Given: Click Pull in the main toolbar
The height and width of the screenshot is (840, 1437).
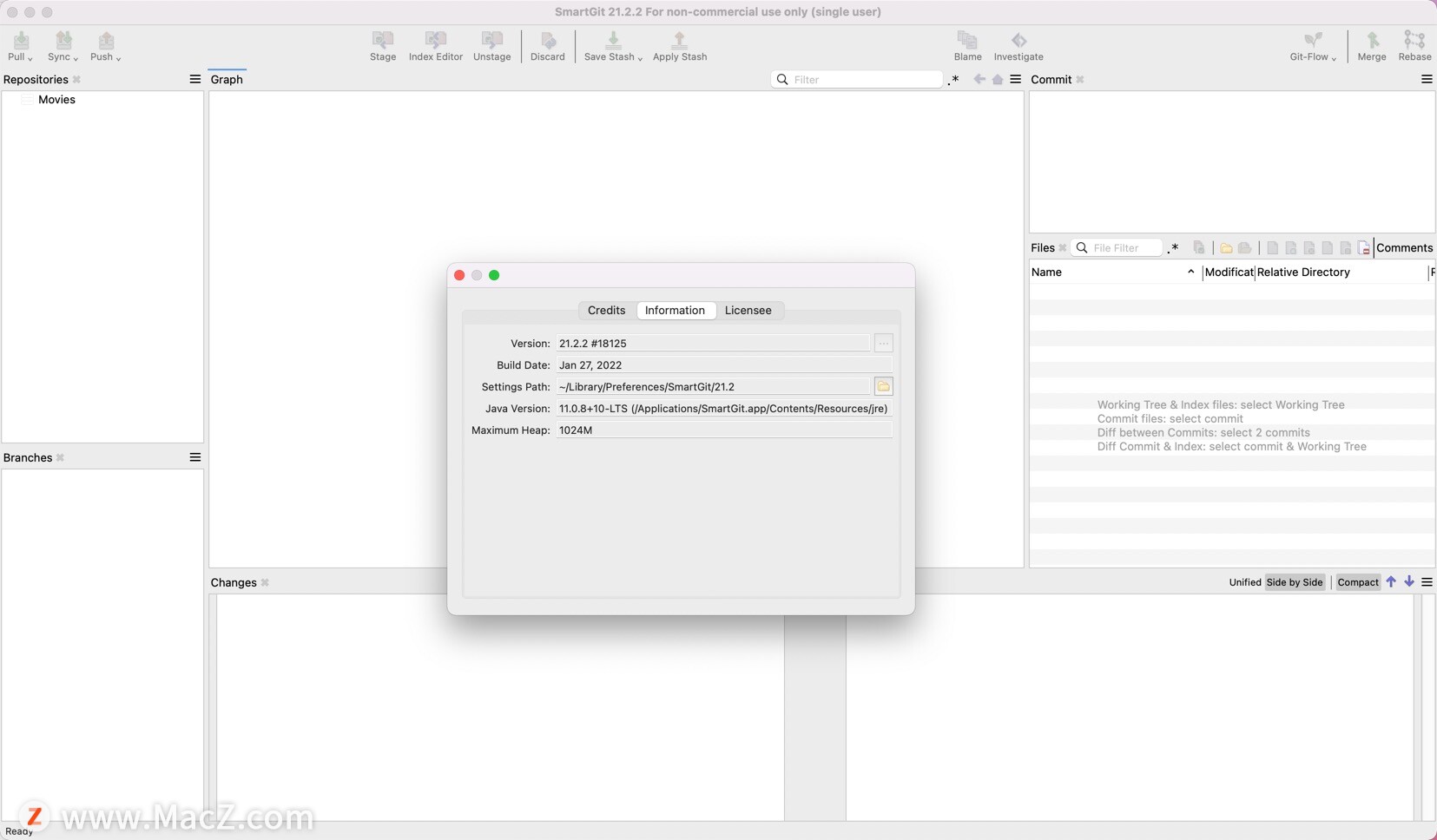Looking at the screenshot, I should [20, 46].
